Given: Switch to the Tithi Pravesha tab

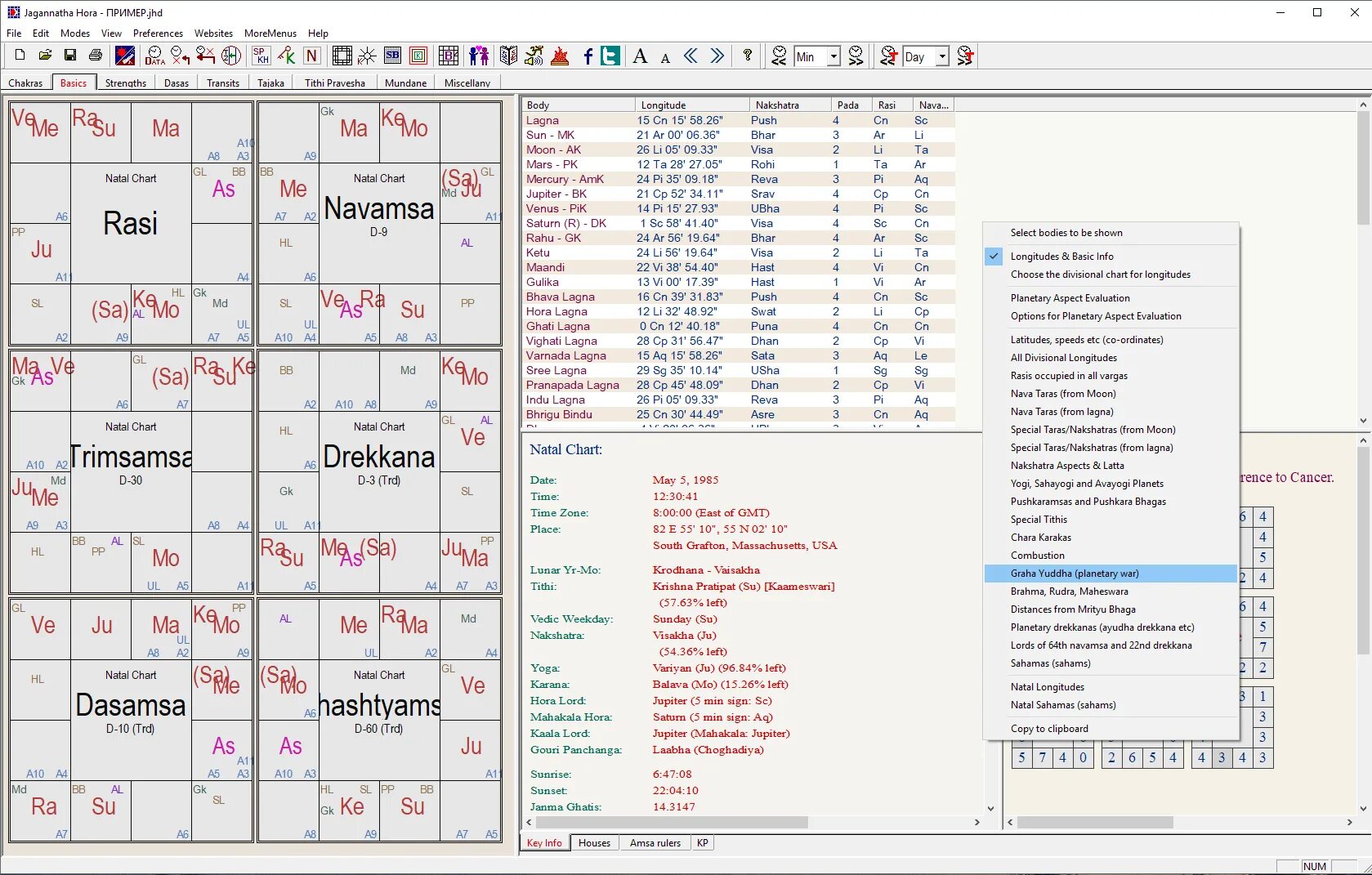Looking at the screenshot, I should click(335, 83).
